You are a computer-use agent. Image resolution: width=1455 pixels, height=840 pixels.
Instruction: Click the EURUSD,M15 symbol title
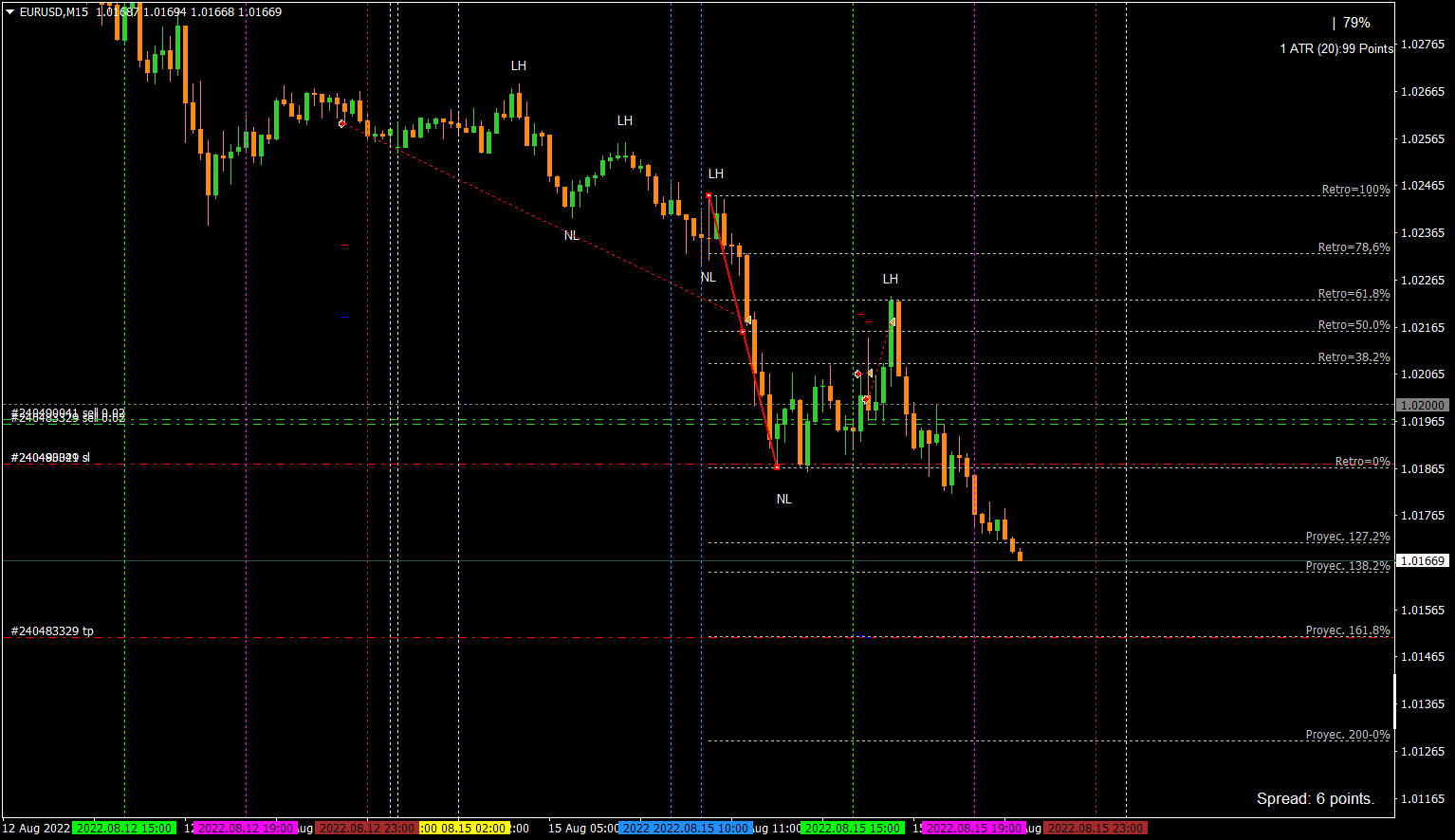pyautogui.click(x=54, y=12)
